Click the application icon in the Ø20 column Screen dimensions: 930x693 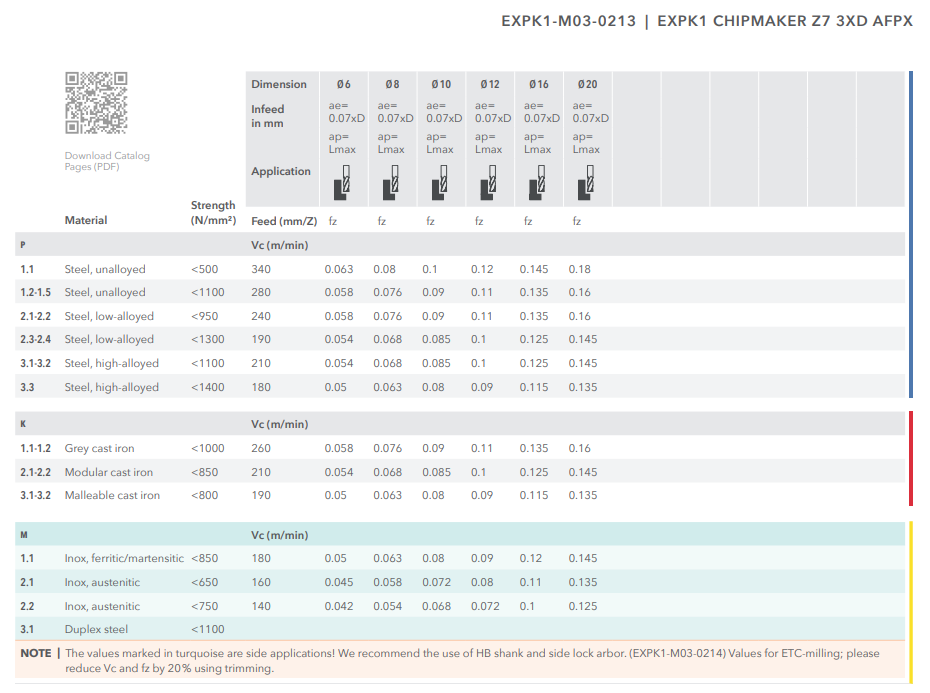(x=586, y=184)
